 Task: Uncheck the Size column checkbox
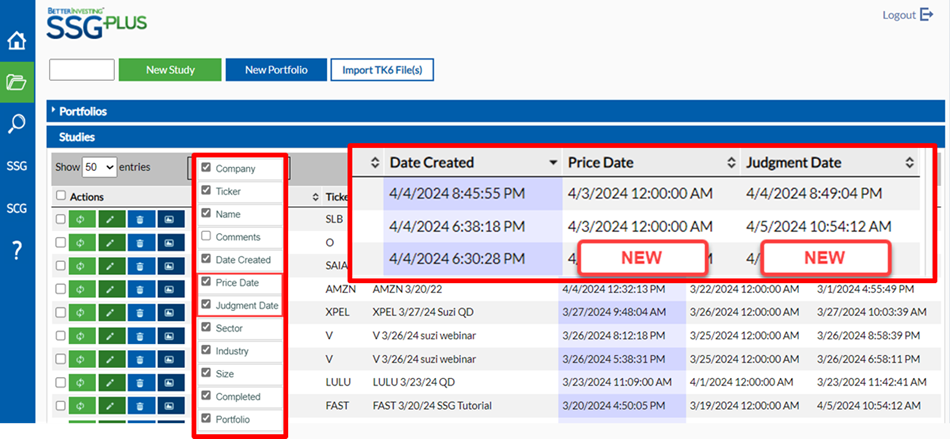(206, 373)
